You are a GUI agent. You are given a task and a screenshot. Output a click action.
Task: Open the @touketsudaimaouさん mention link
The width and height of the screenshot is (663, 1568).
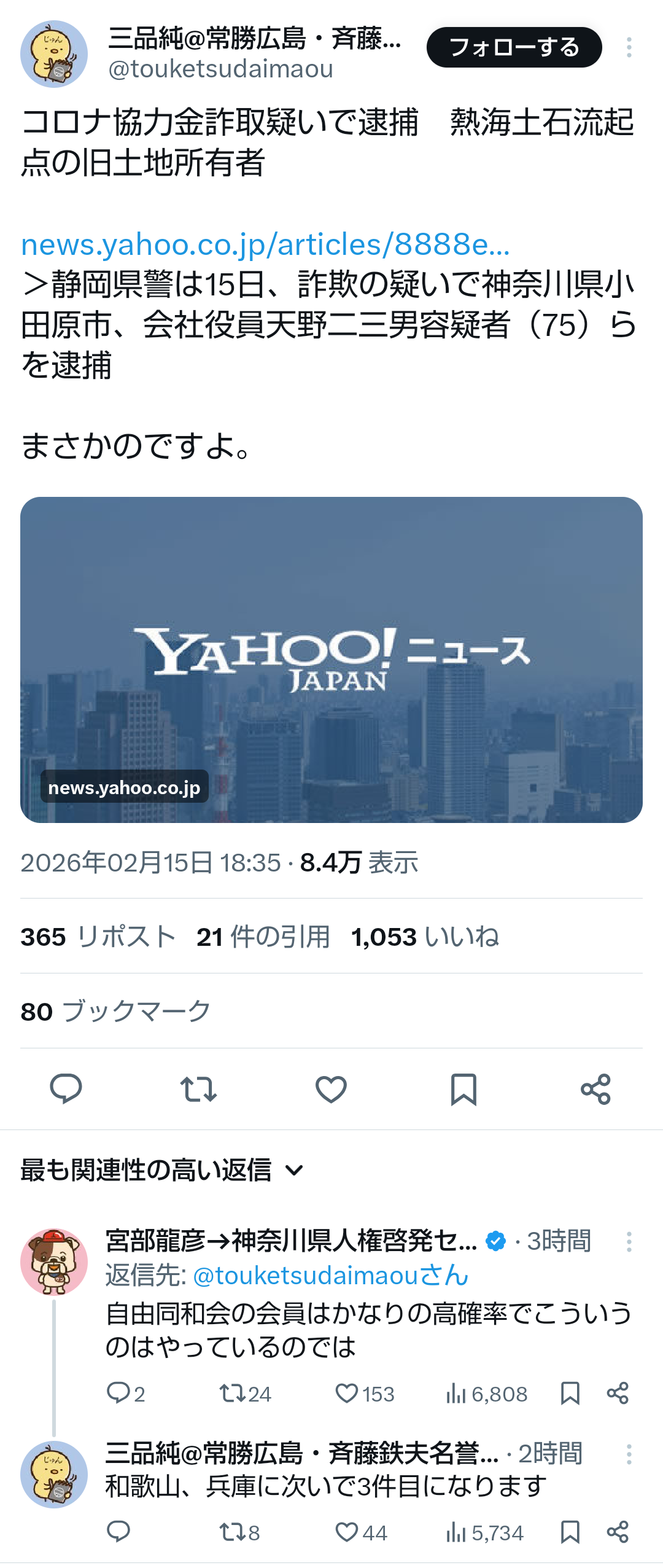pos(331,1276)
